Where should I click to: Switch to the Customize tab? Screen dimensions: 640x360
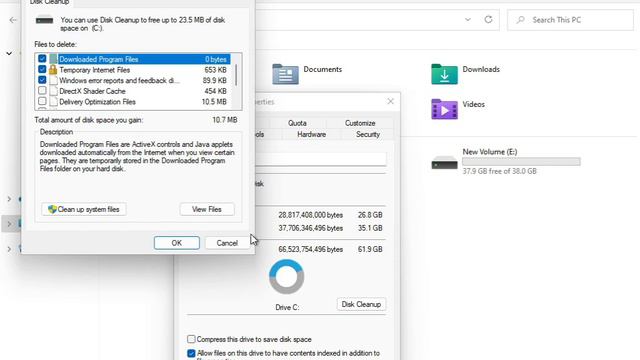360,123
